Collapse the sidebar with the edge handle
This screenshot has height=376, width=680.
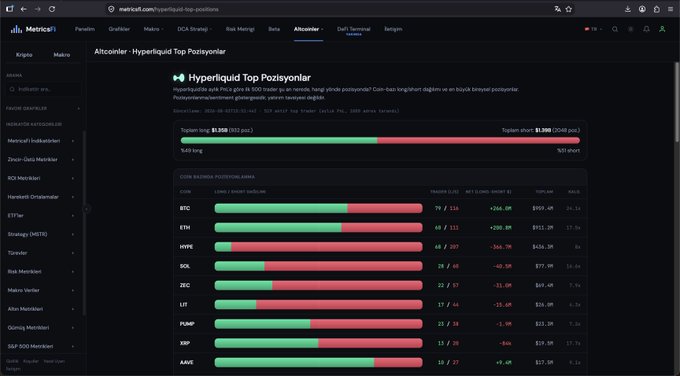click(x=86, y=209)
